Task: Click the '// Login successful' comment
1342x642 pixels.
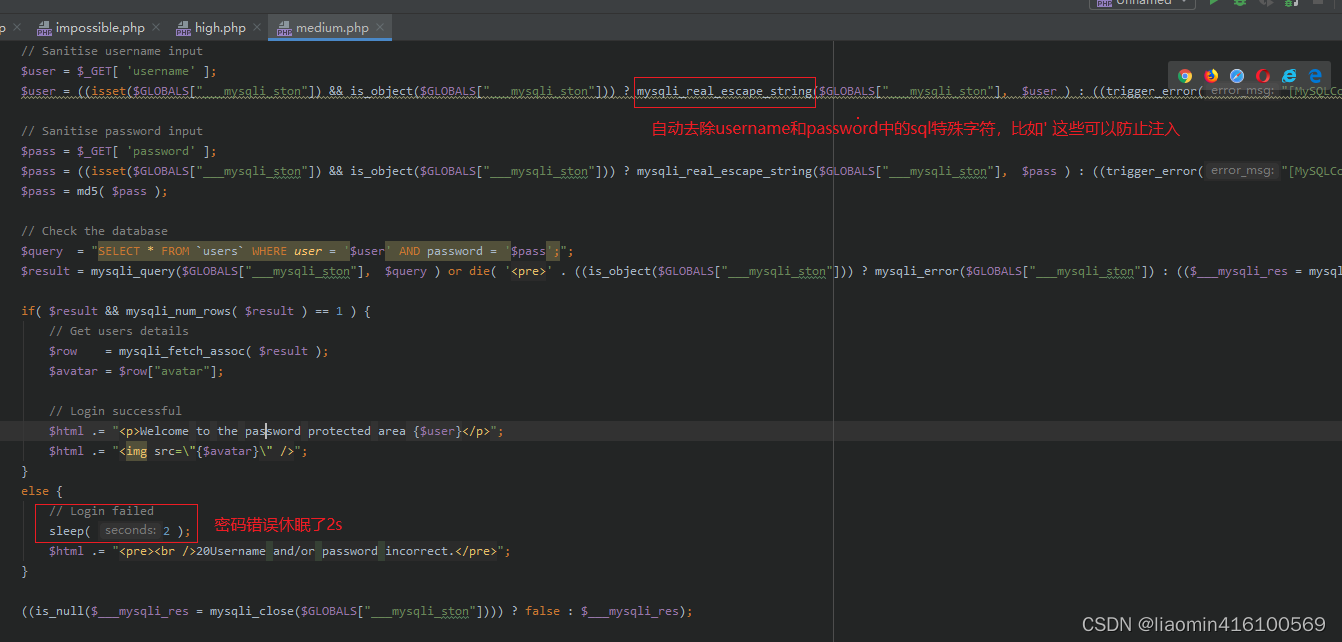Action: 115,411
